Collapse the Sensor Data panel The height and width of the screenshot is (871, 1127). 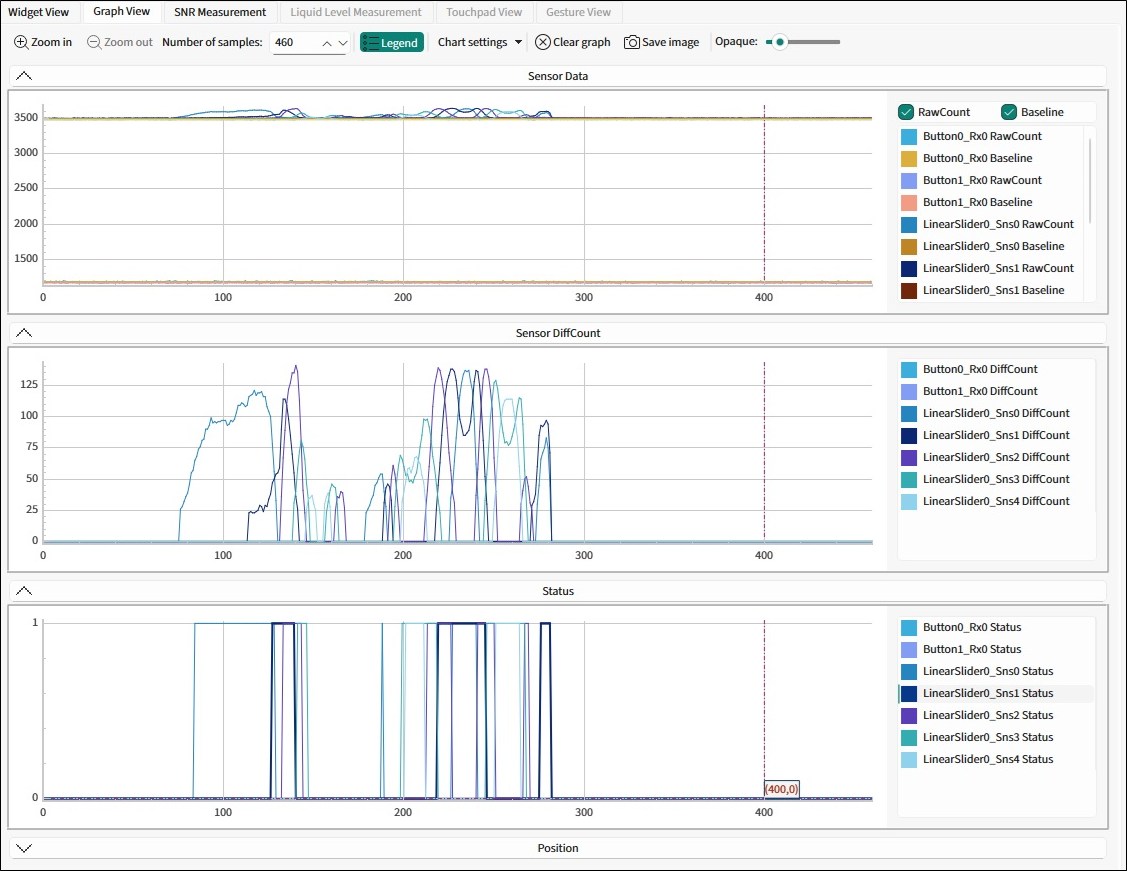[x=25, y=76]
